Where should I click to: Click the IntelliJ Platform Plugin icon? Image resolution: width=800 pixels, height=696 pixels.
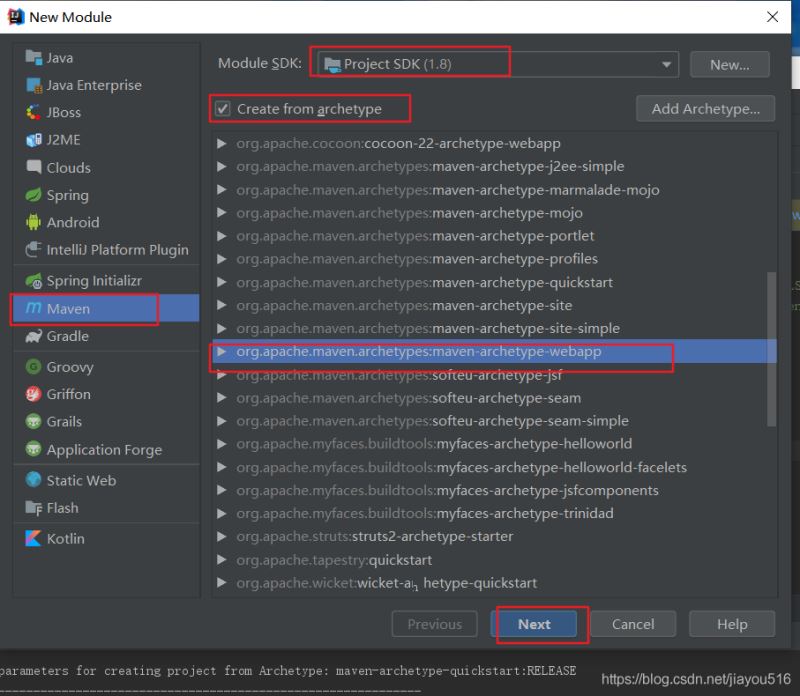pos(34,250)
